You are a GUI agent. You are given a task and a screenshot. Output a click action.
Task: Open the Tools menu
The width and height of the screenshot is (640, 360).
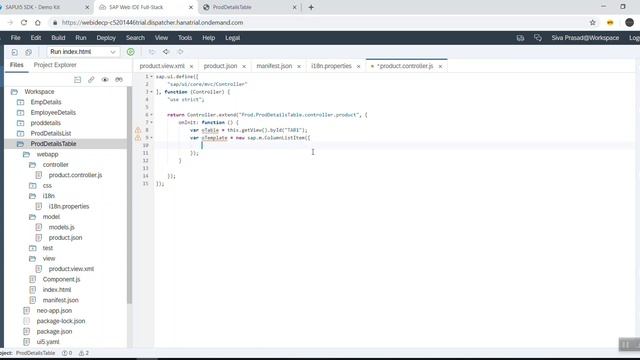(184, 38)
